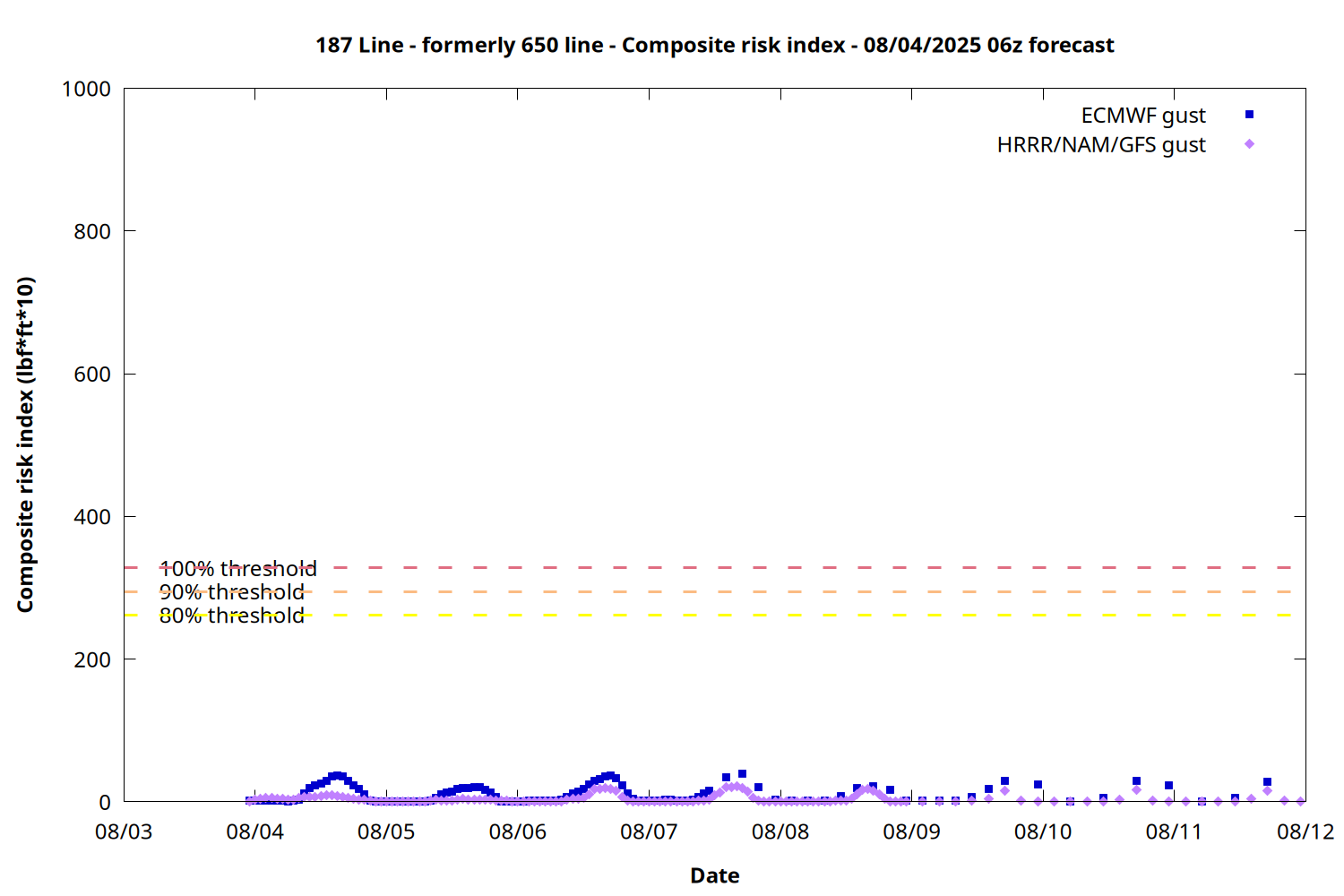Click the 08/07 date label
The height and width of the screenshot is (896, 1344).
[649, 831]
